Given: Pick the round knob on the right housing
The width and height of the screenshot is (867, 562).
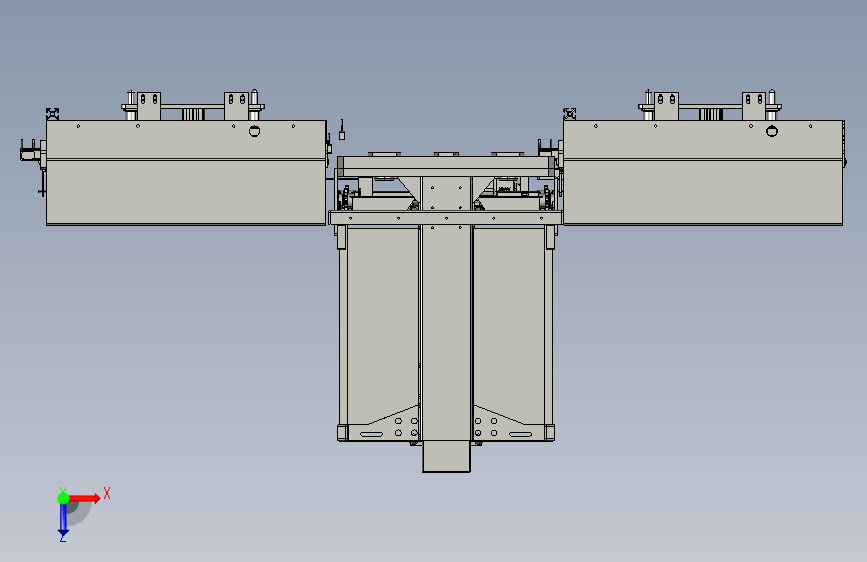Looking at the screenshot, I should (772, 131).
